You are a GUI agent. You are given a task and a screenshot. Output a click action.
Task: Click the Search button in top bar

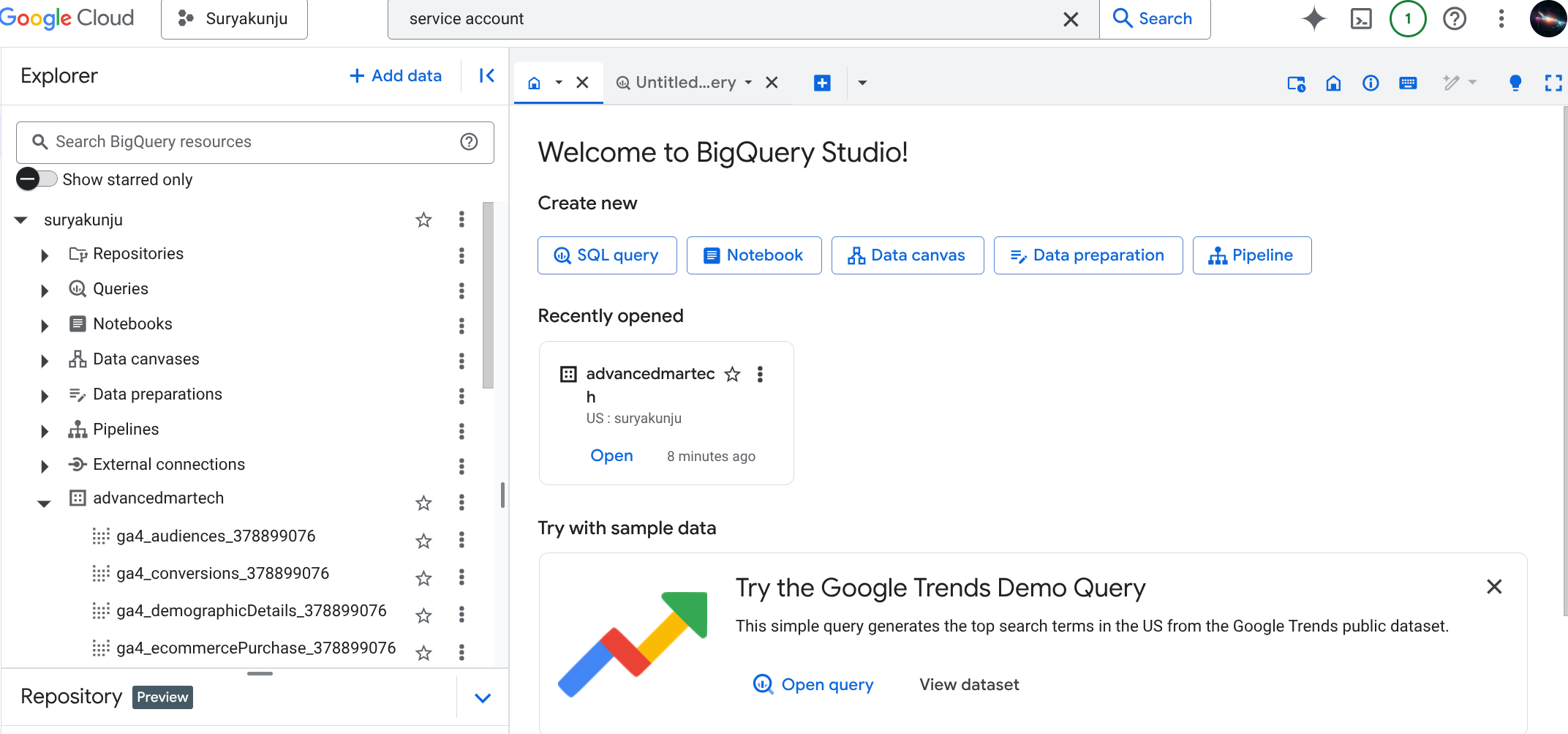[x=1155, y=19]
